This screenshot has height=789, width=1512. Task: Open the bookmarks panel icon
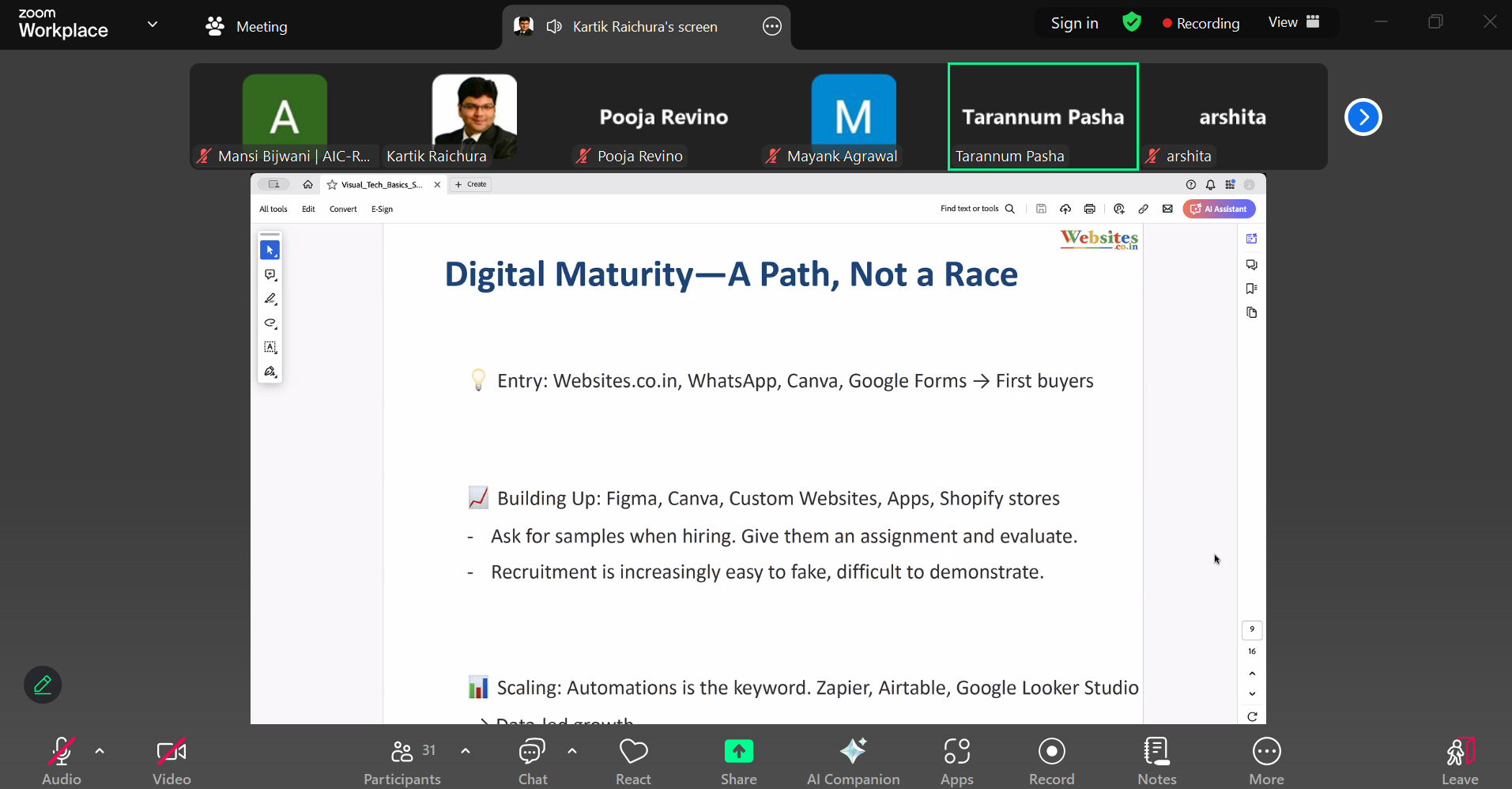click(x=1251, y=289)
